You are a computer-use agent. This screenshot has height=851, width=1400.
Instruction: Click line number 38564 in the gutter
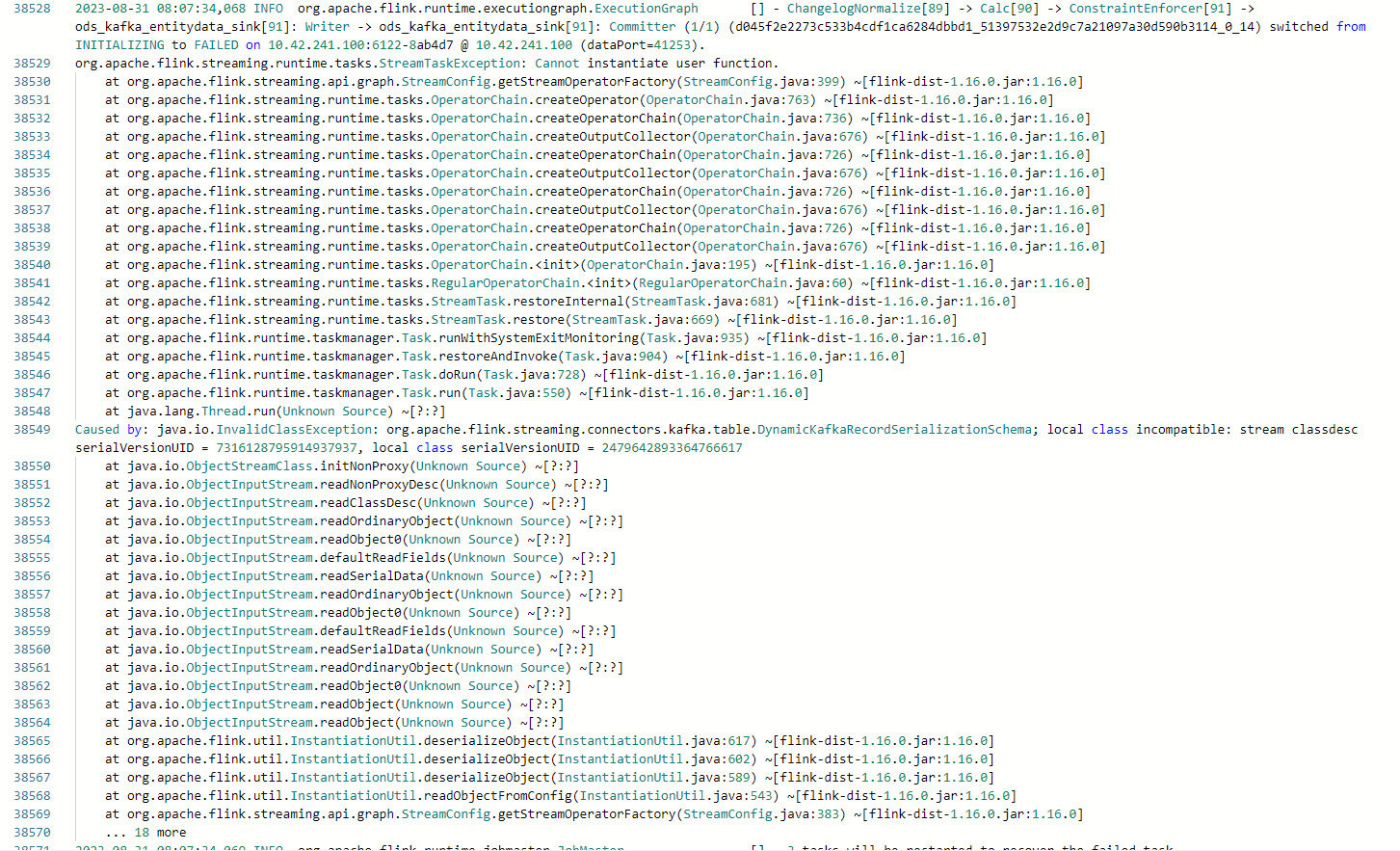(32, 723)
